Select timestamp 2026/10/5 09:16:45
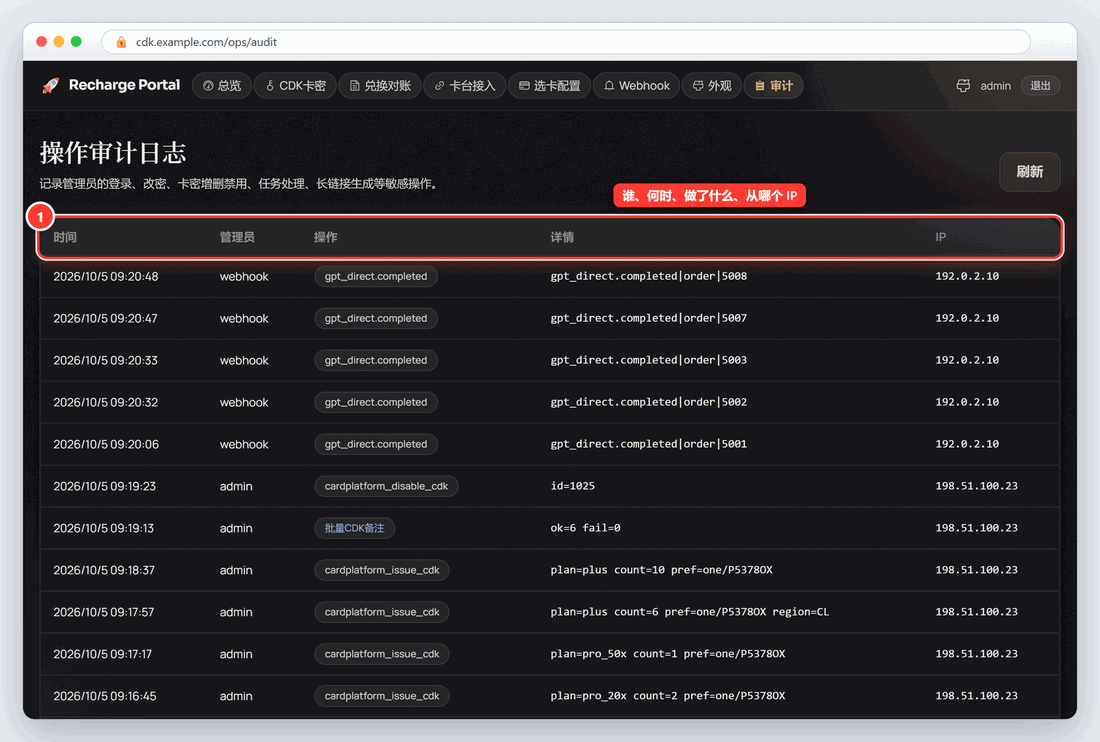 pos(105,696)
